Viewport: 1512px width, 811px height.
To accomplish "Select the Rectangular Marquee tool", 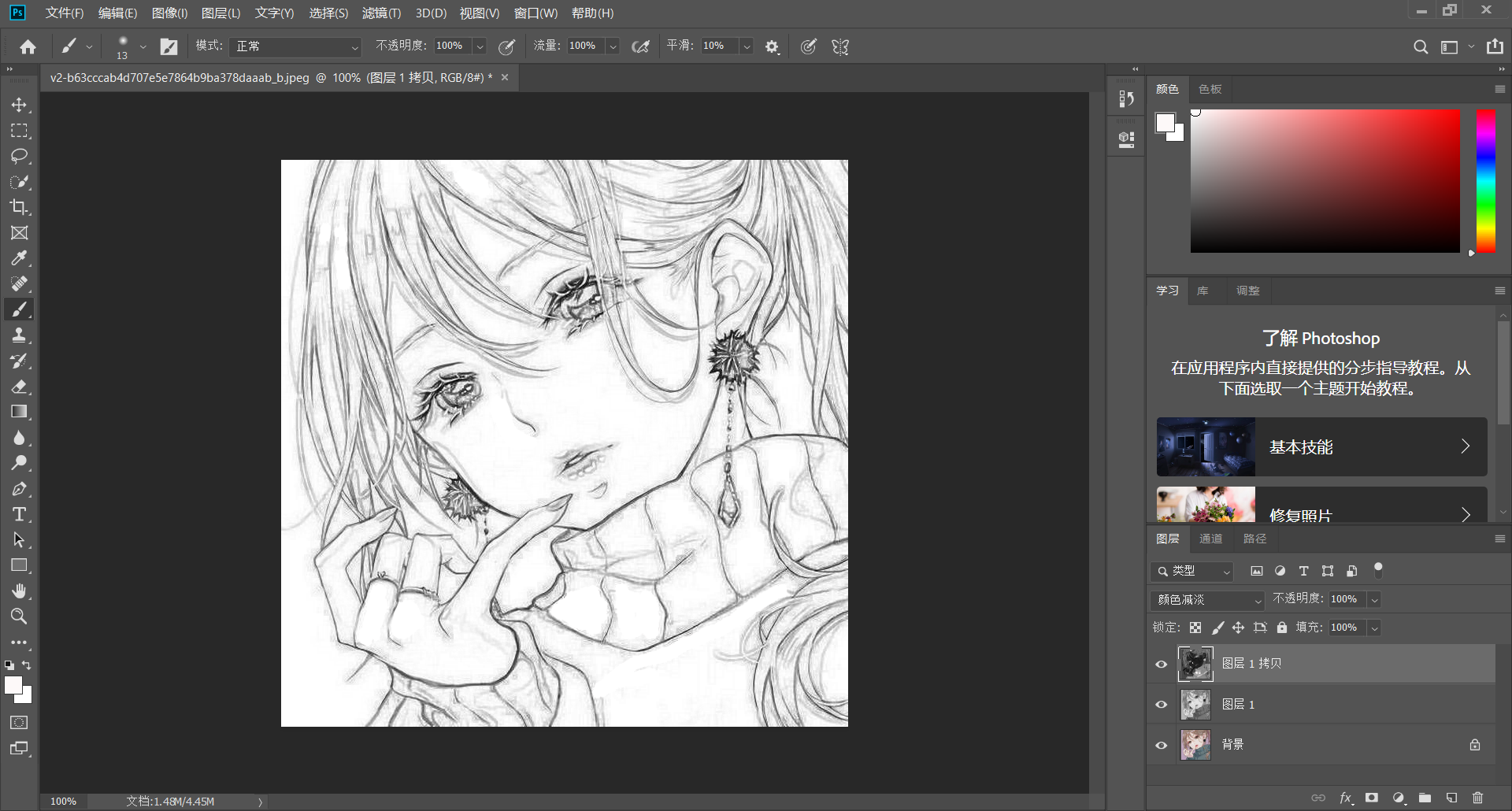I will (19, 131).
